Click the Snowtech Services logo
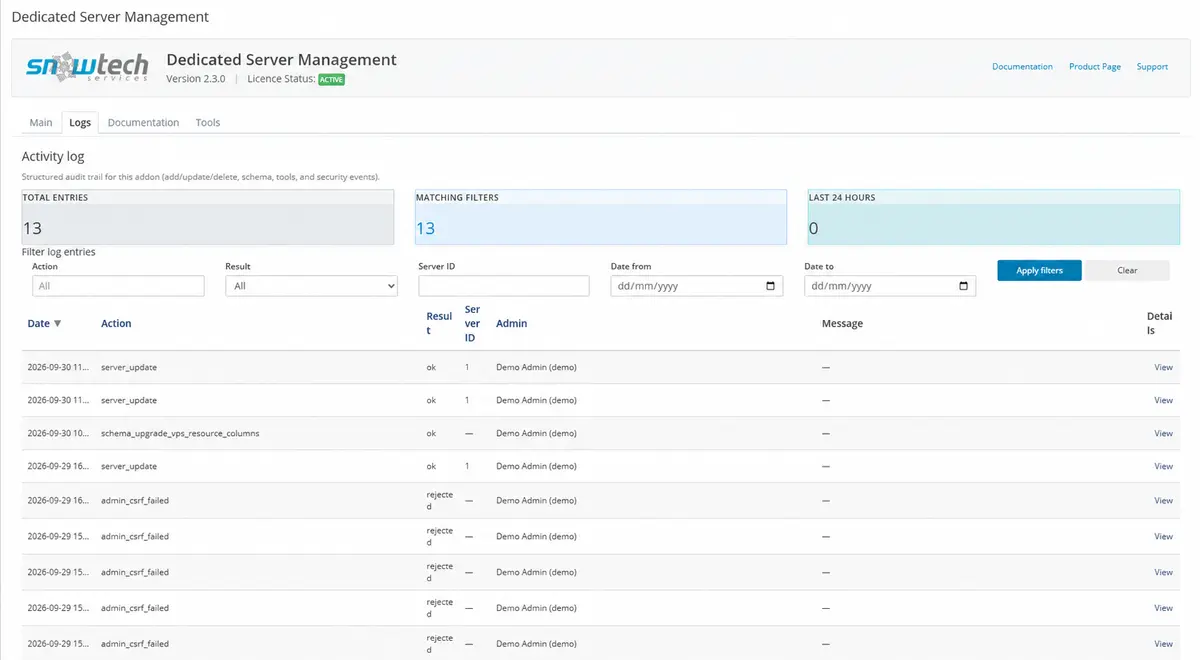This screenshot has width=1200, height=660. pyautogui.click(x=87, y=66)
